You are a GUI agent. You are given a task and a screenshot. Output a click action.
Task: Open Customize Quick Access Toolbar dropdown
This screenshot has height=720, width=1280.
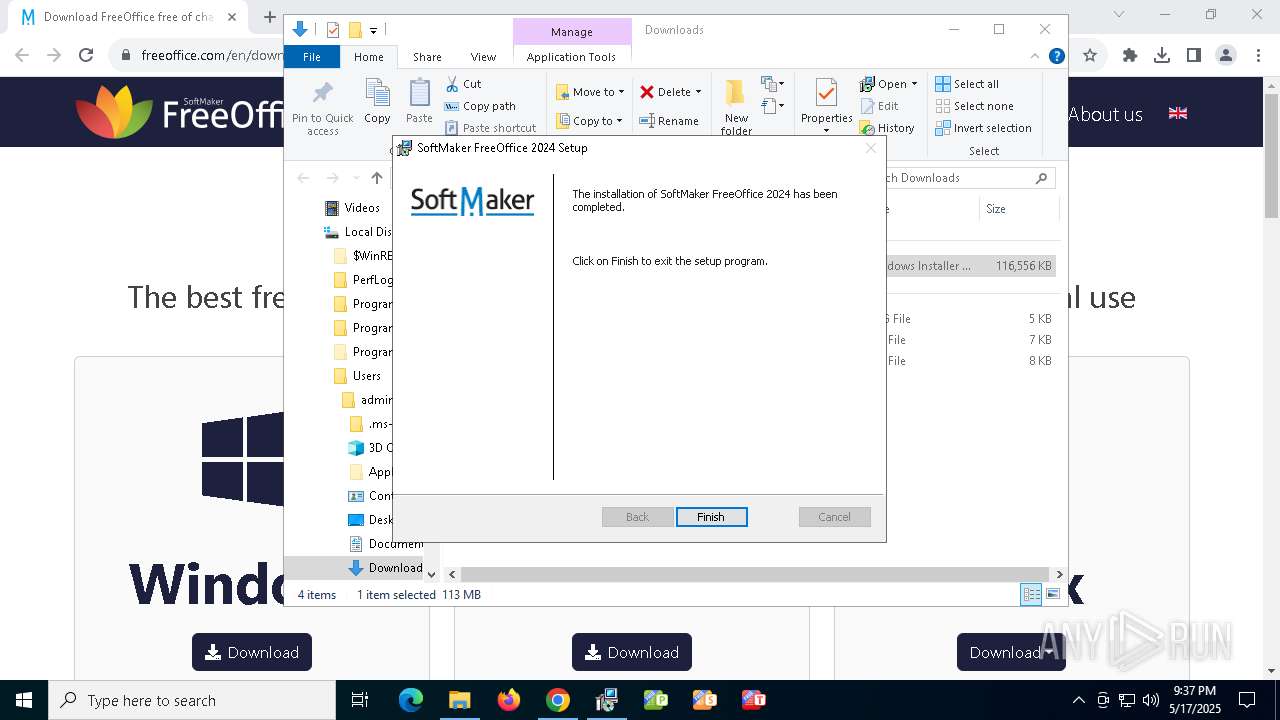(373, 31)
